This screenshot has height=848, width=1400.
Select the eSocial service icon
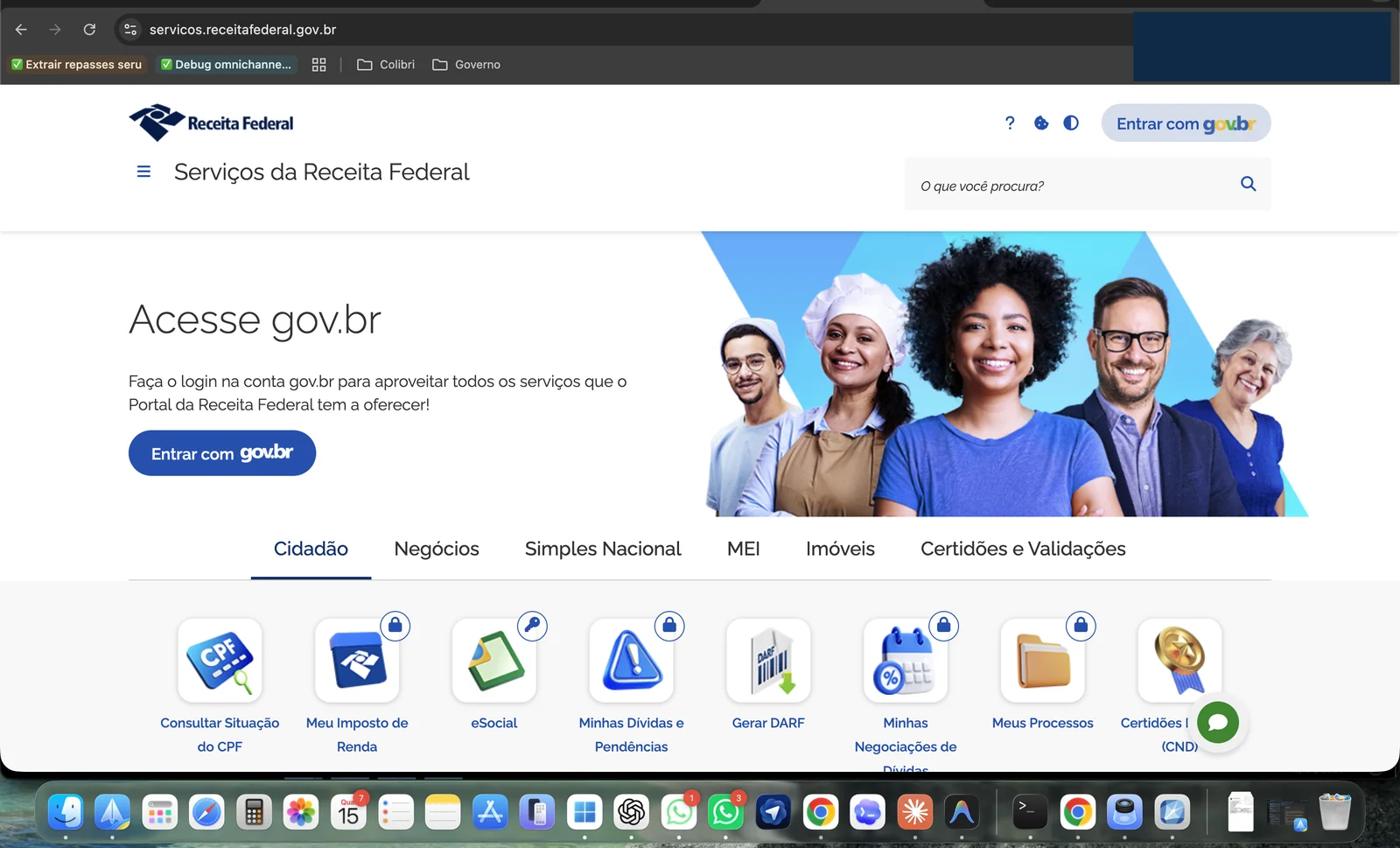[x=493, y=662]
